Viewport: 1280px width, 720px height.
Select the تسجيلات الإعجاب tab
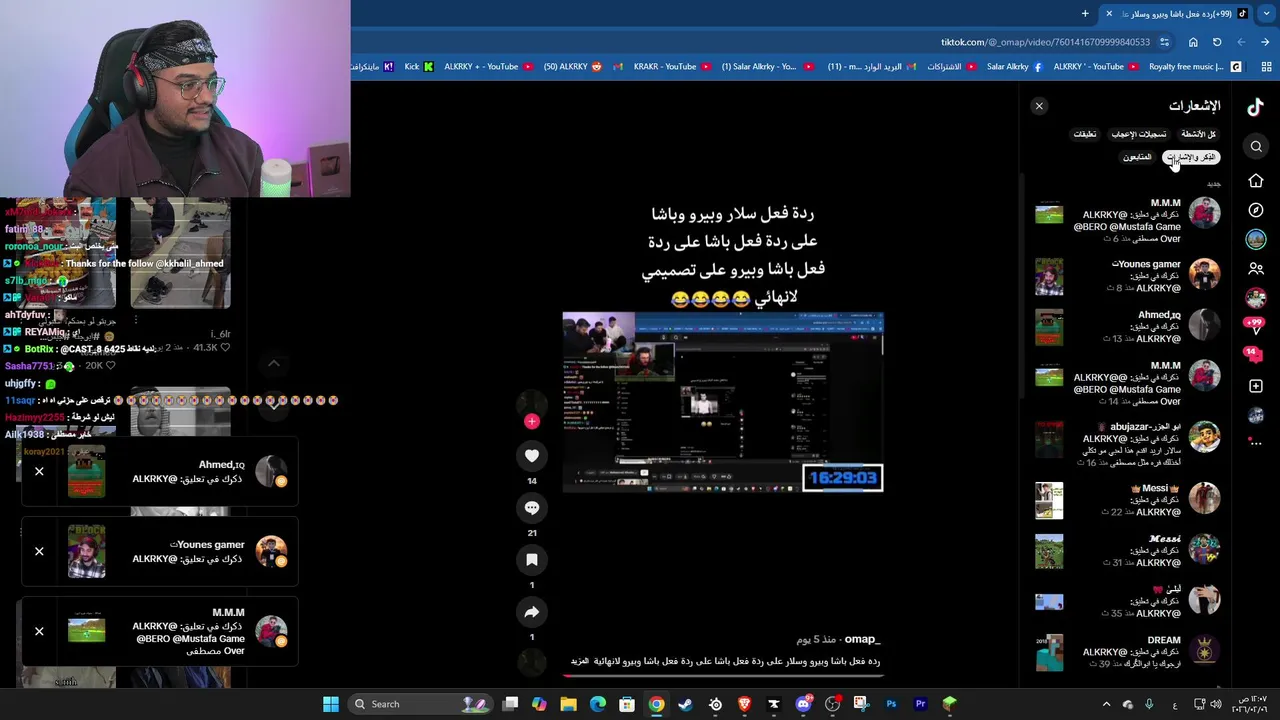coord(1139,134)
